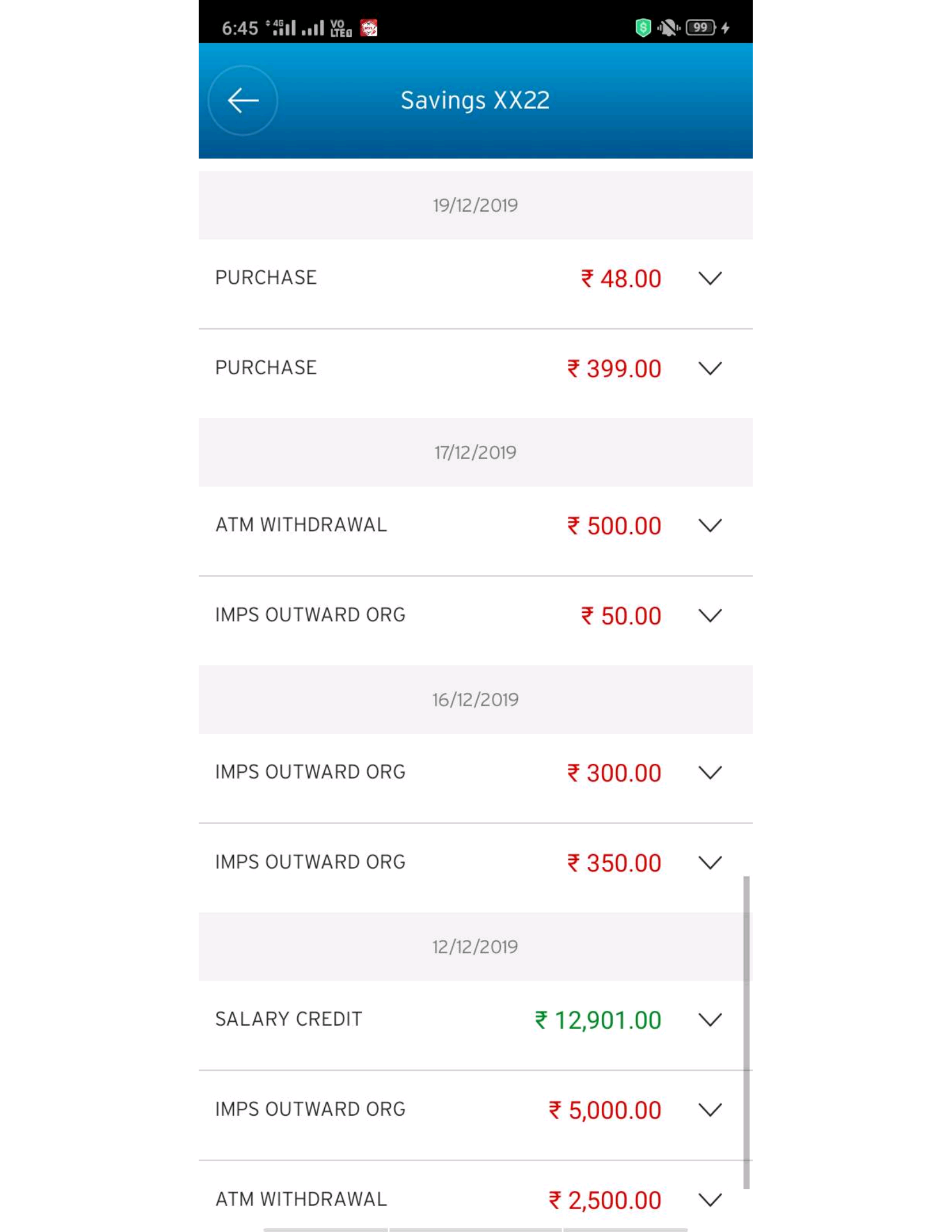Viewport: 952px width, 1232px height.
Task: Click the vertical scrollbar thumb
Action: (x=746, y=1032)
